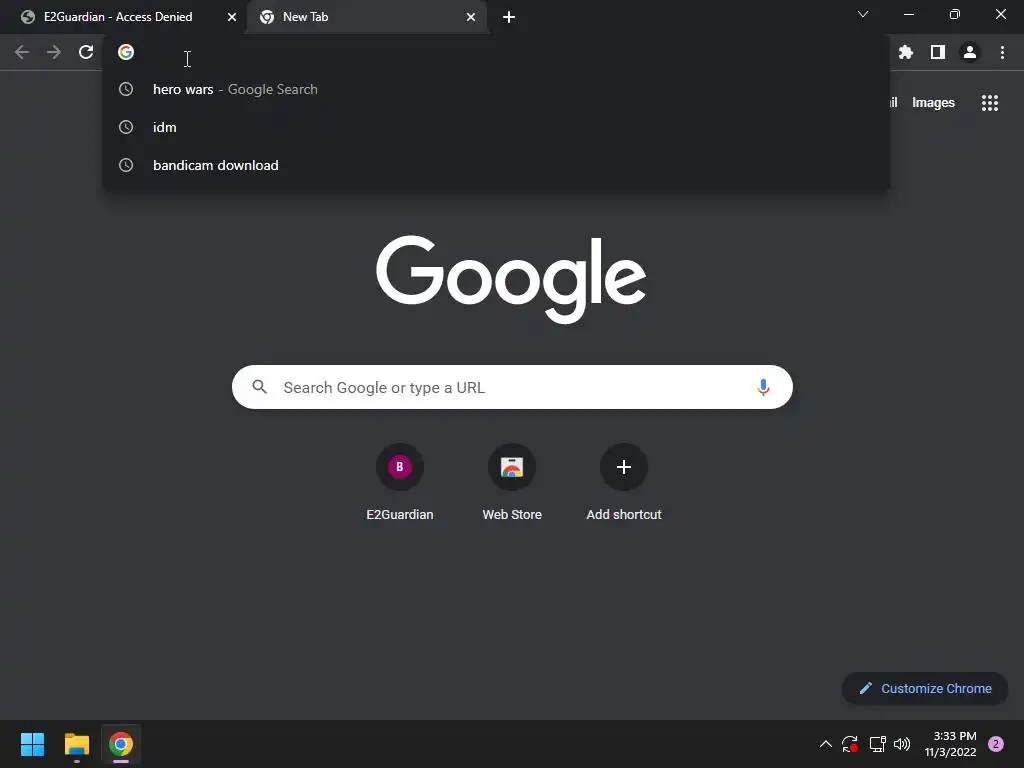Reload the page with the refresh icon
This screenshot has height=768, width=1024.
[86, 52]
